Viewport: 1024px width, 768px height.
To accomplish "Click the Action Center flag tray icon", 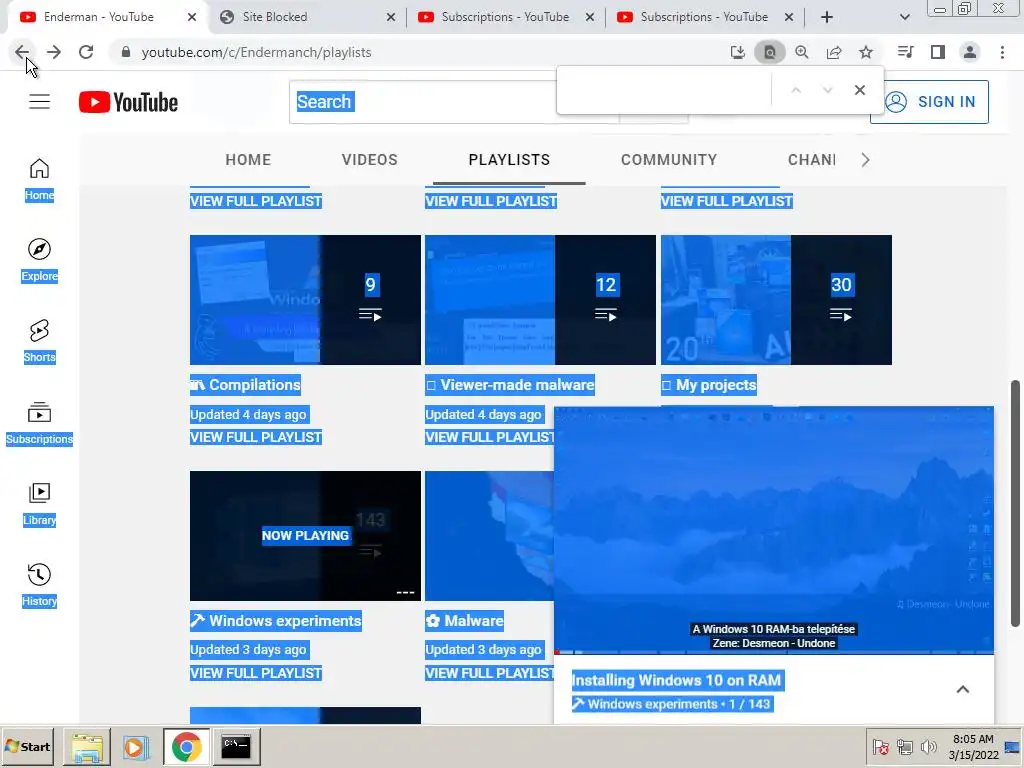I will pyautogui.click(x=881, y=746).
